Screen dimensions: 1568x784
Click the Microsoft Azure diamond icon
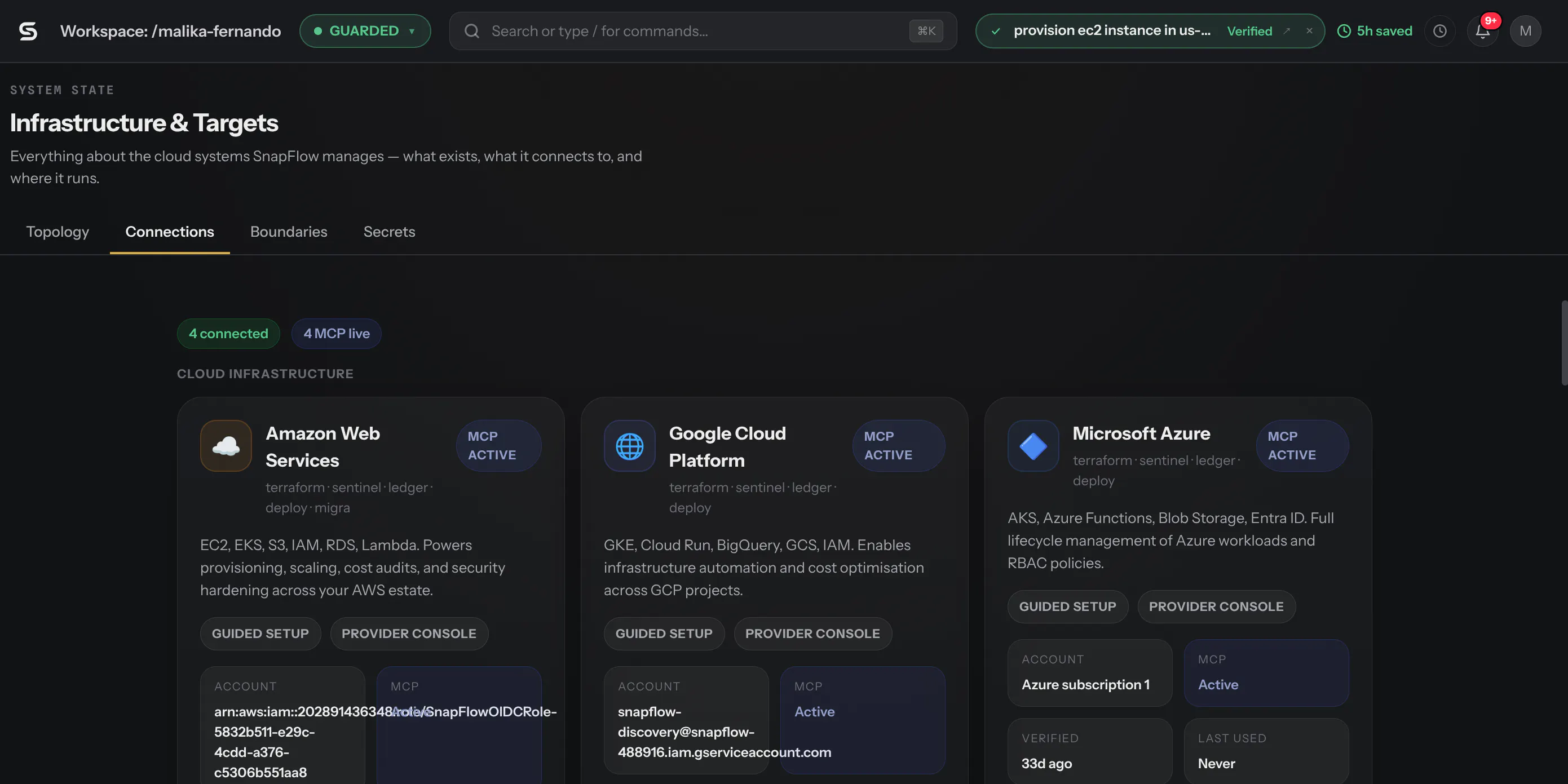(1033, 446)
